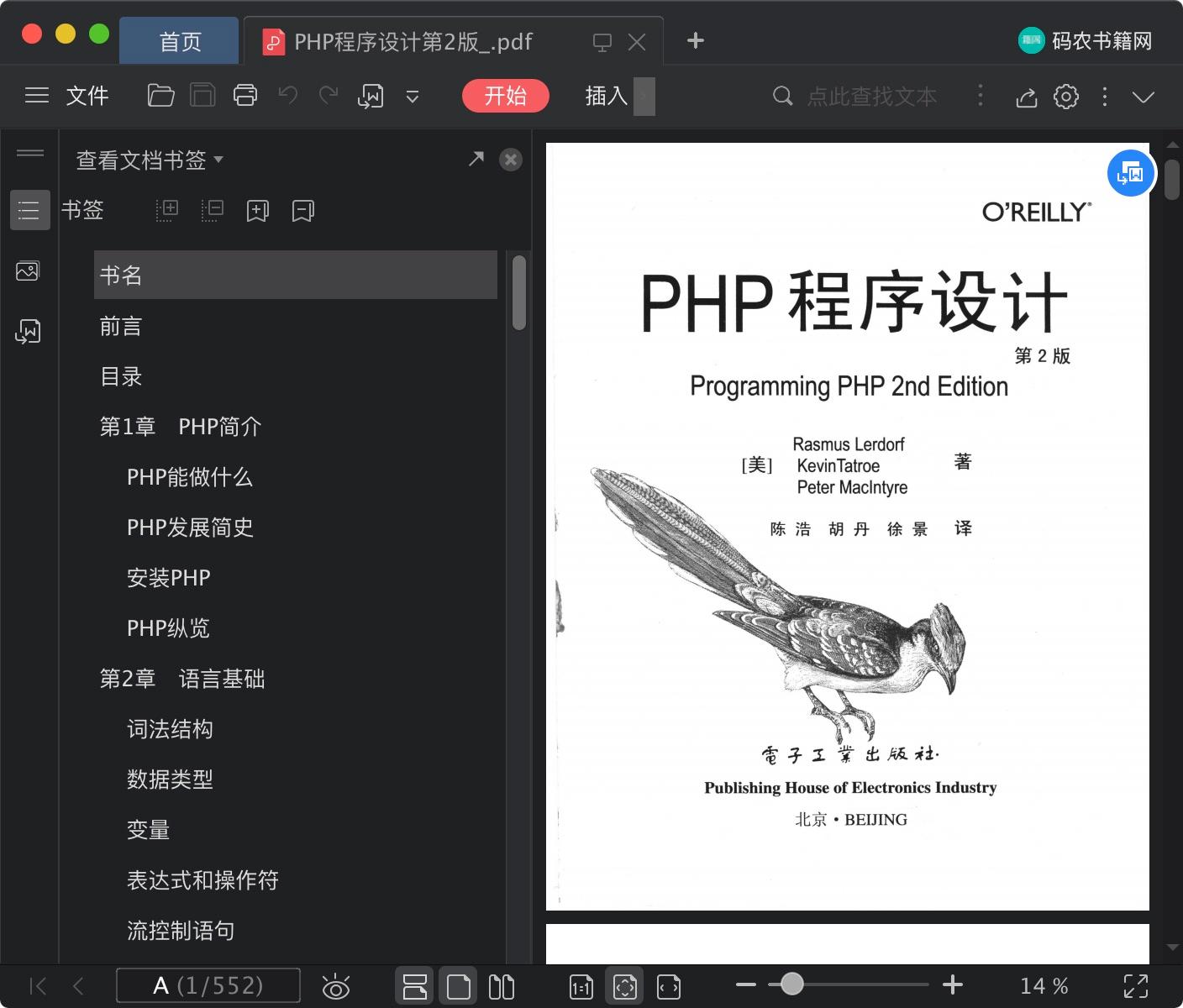This screenshot has width=1183, height=1008.
Task: Switch to two-page view layout
Action: click(x=502, y=986)
